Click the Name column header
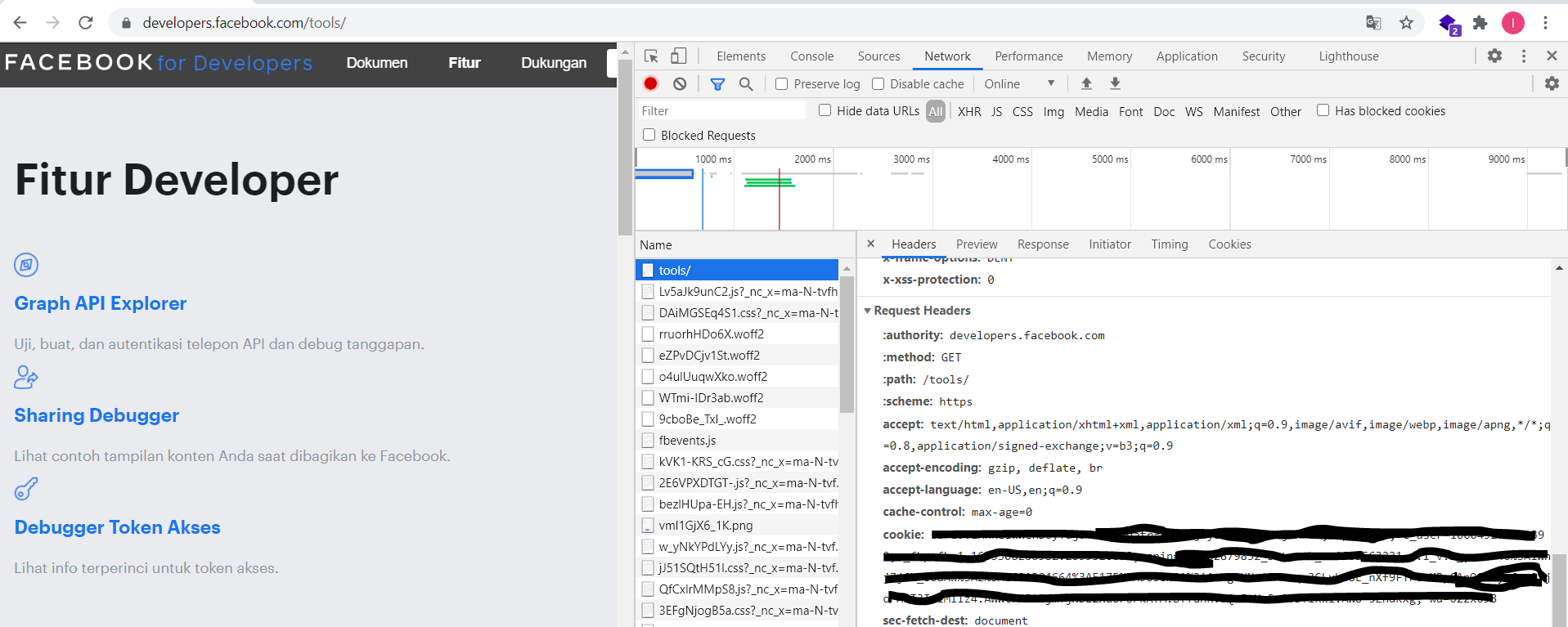 click(745, 244)
